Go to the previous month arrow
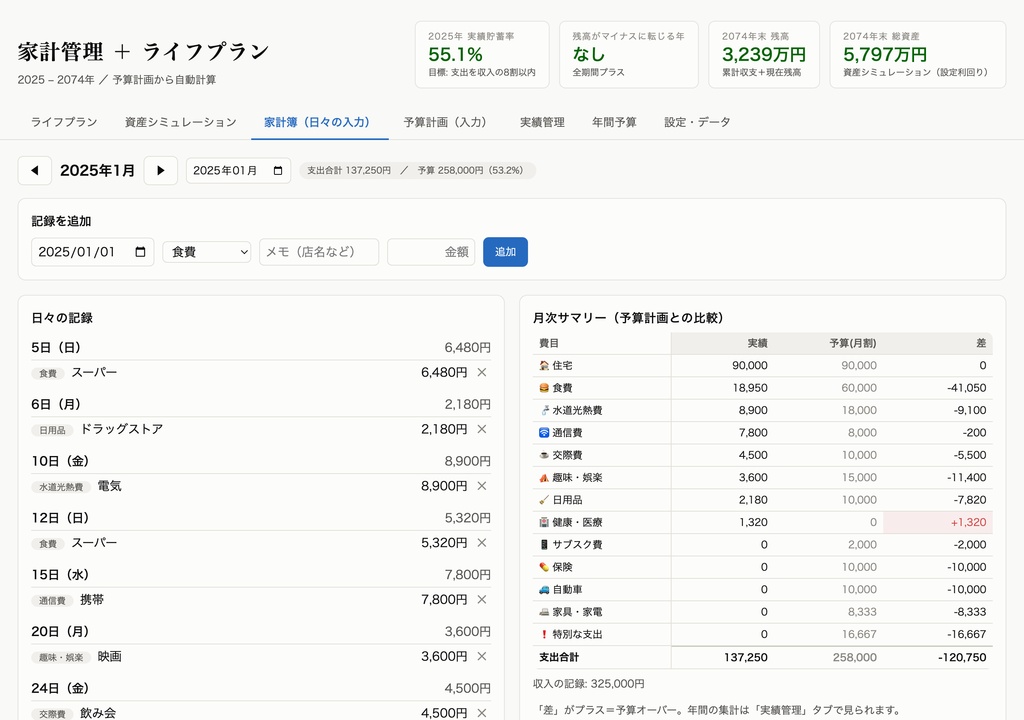1024x720 pixels. tap(35, 171)
